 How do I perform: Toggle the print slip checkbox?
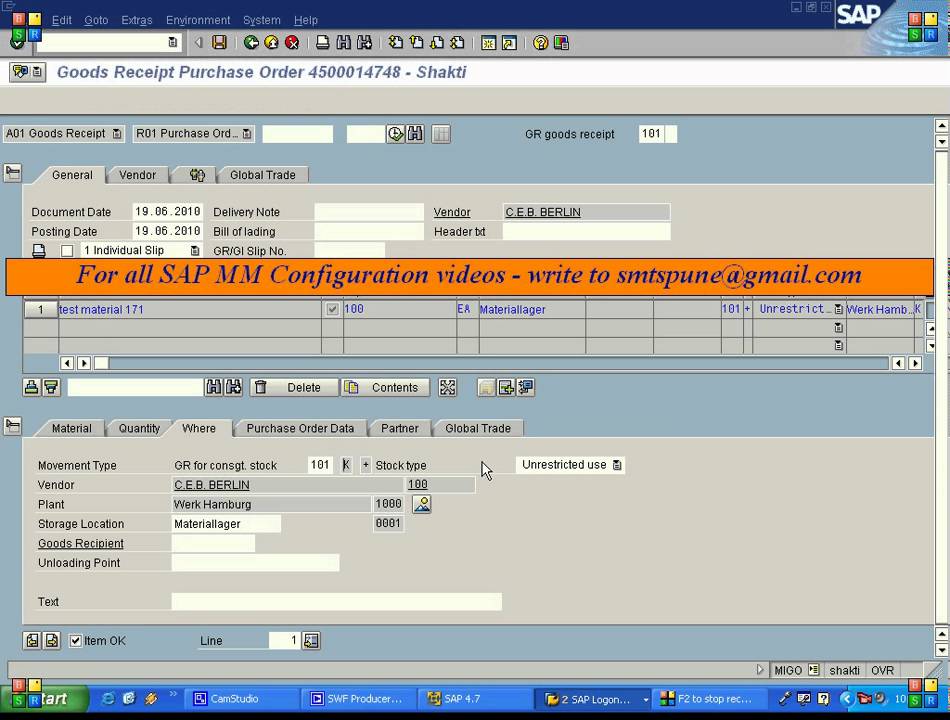pyautogui.click(x=67, y=251)
